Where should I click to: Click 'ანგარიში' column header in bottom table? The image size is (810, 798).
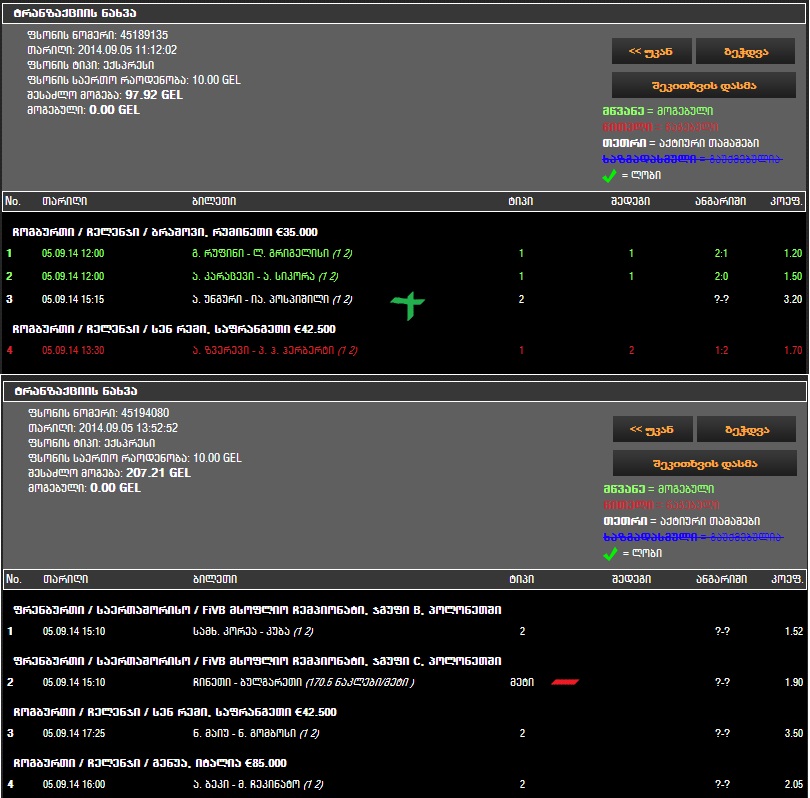721,579
